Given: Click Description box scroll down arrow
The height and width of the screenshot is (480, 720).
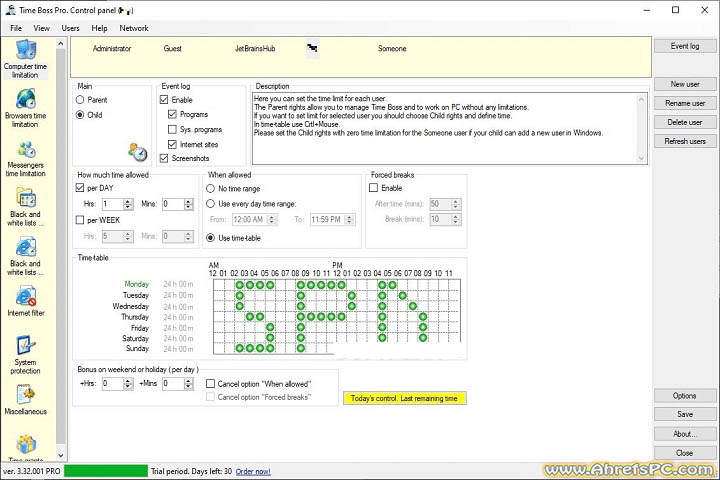Looking at the screenshot, I should pos(641,158).
